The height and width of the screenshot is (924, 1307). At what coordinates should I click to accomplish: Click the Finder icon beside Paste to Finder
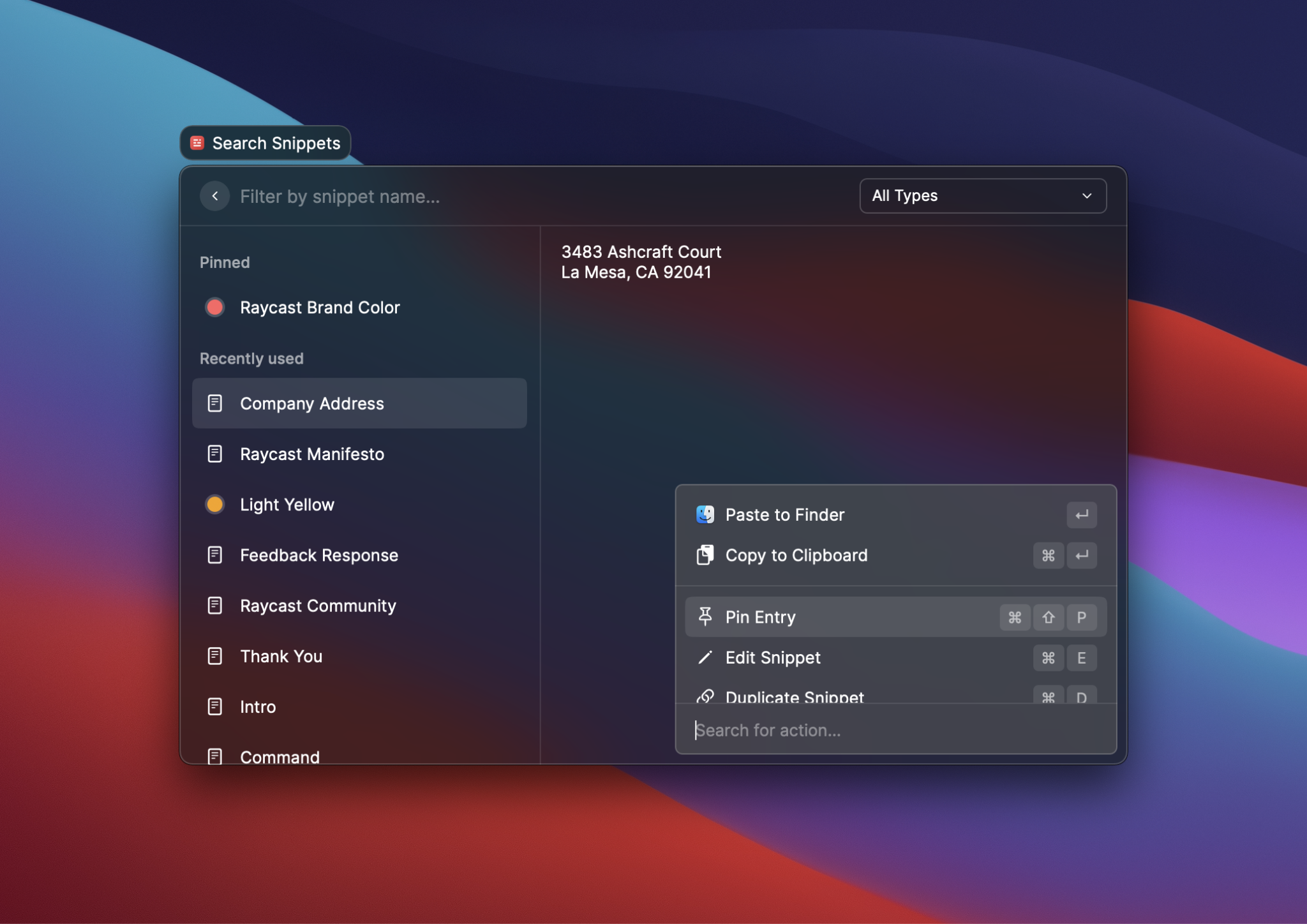705,514
